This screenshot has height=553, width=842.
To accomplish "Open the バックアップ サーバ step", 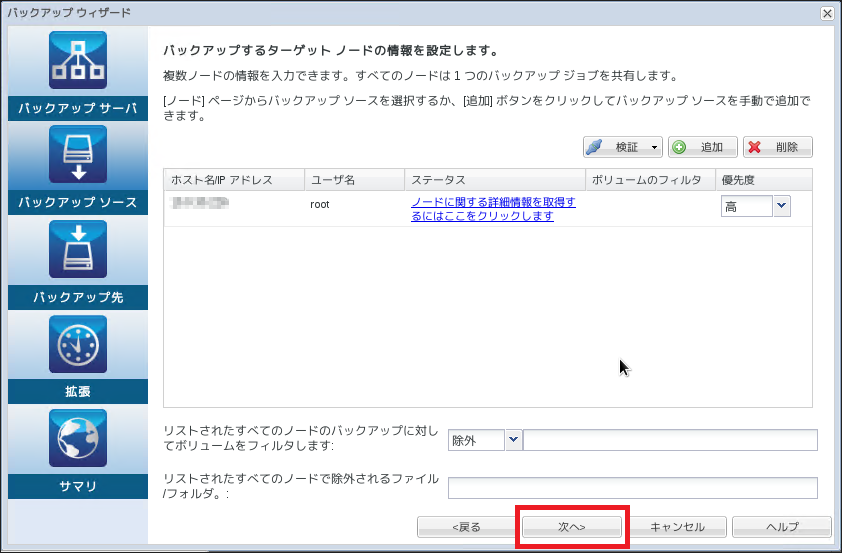I will [78, 108].
